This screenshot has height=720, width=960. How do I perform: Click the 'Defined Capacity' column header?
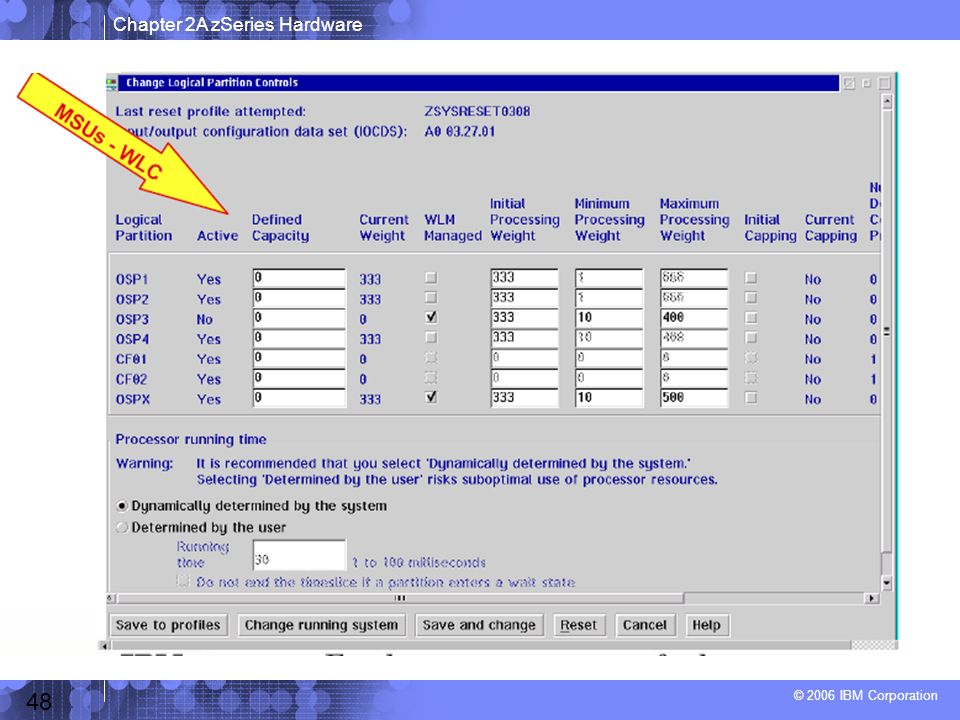click(280, 228)
